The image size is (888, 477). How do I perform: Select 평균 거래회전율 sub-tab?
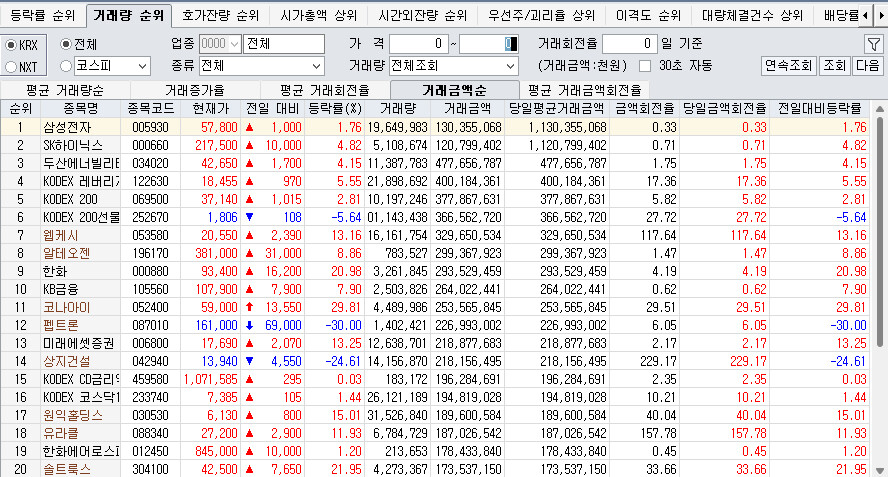325,90
